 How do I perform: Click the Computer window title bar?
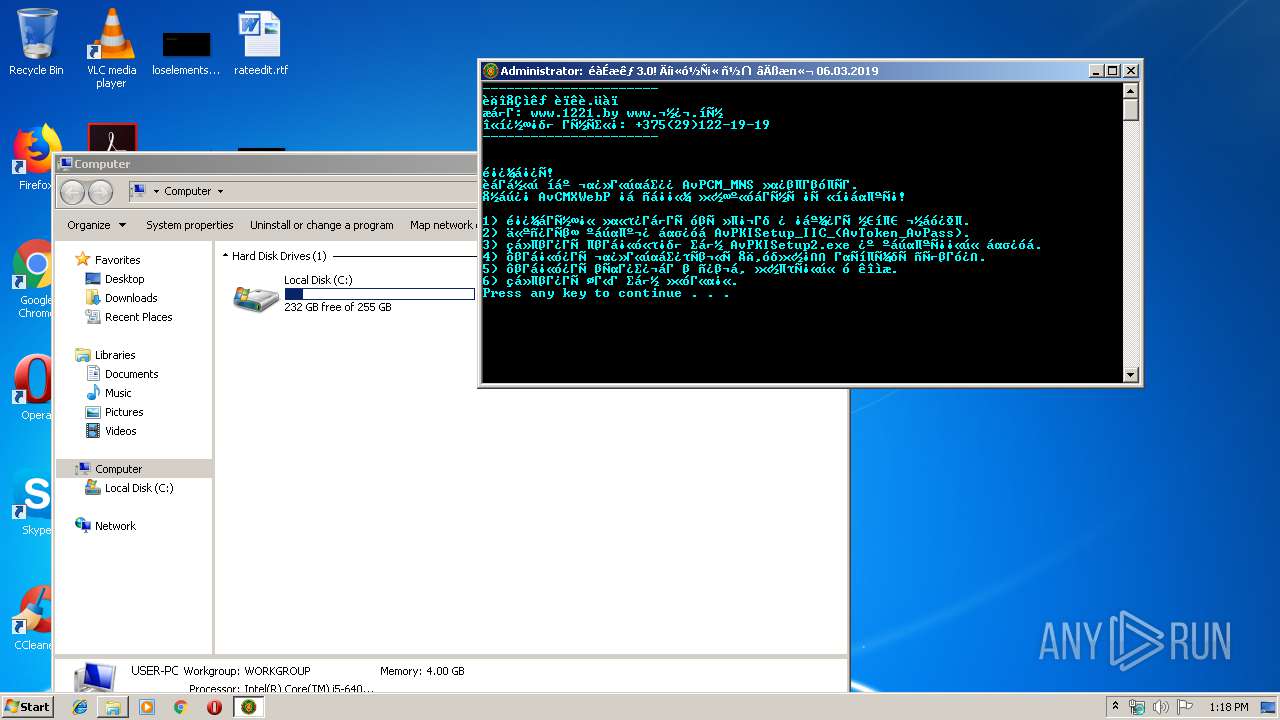[265, 164]
